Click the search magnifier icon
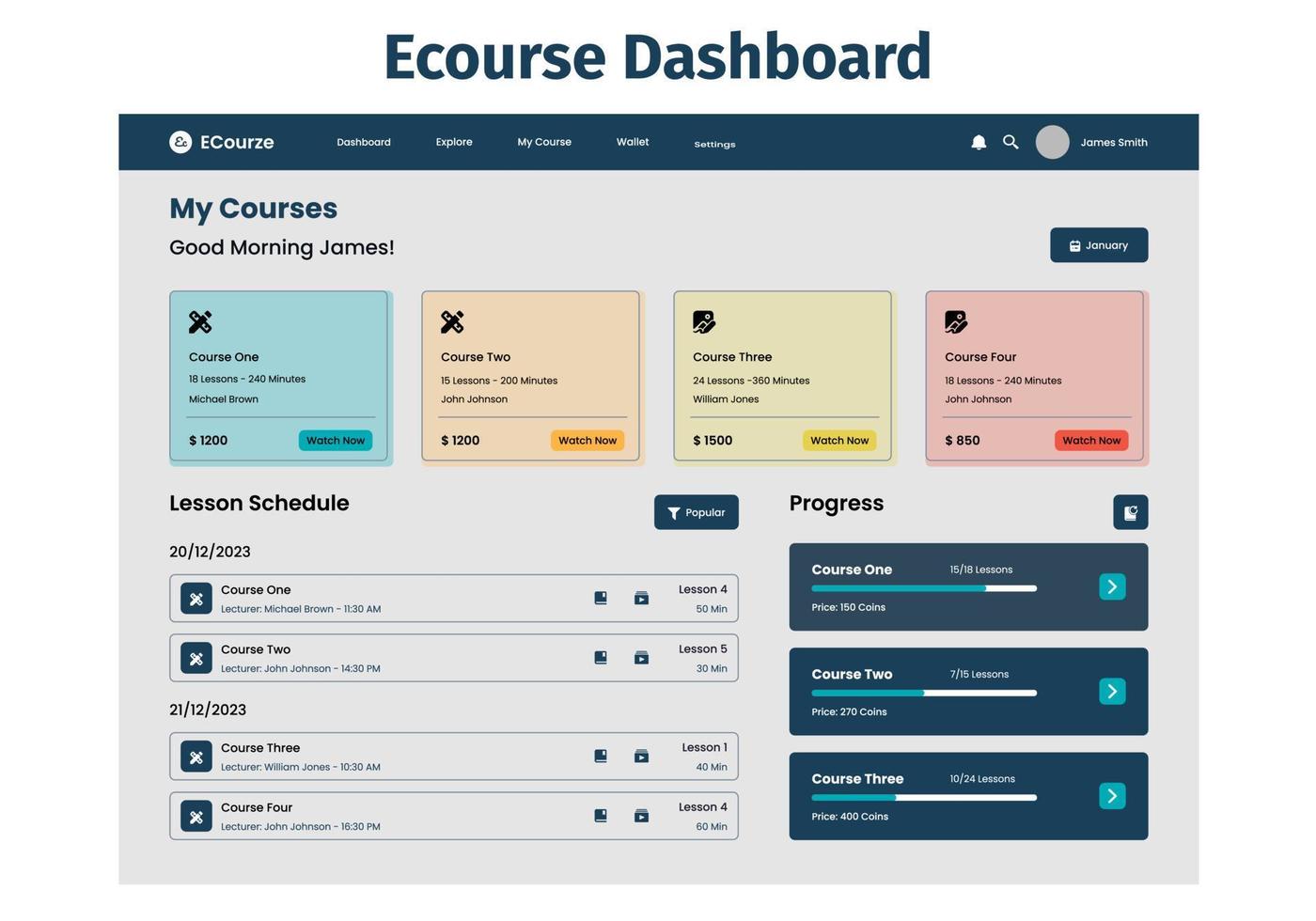This screenshot has height=921, width=1316. click(x=1010, y=142)
